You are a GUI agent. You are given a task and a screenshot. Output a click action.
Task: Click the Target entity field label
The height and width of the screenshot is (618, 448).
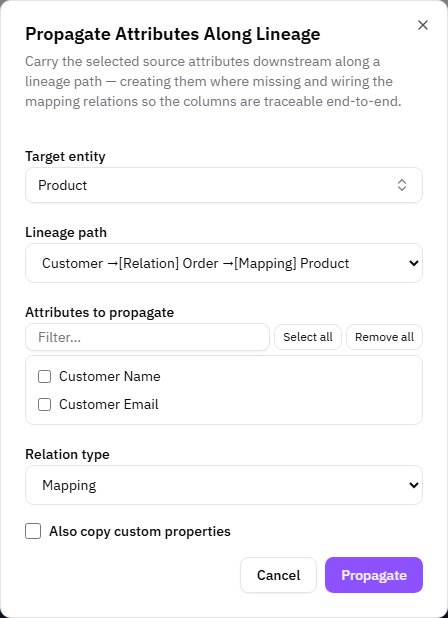65,156
